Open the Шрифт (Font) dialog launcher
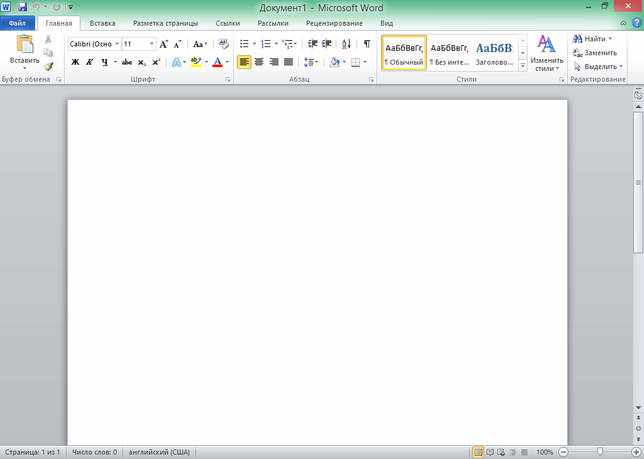This screenshot has width=644, height=459. pos(228,80)
